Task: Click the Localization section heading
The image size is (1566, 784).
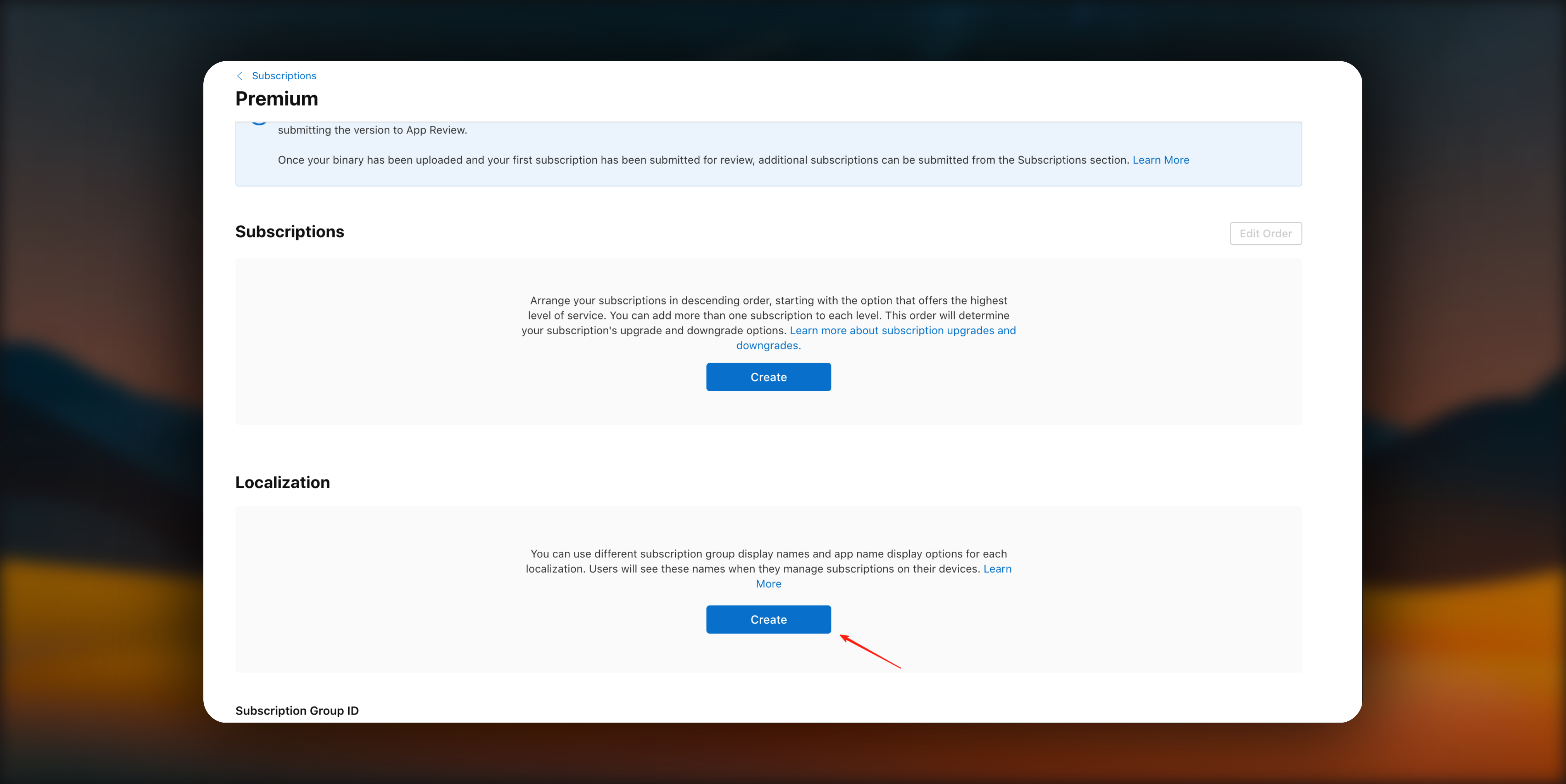Action: (x=283, y=483)
